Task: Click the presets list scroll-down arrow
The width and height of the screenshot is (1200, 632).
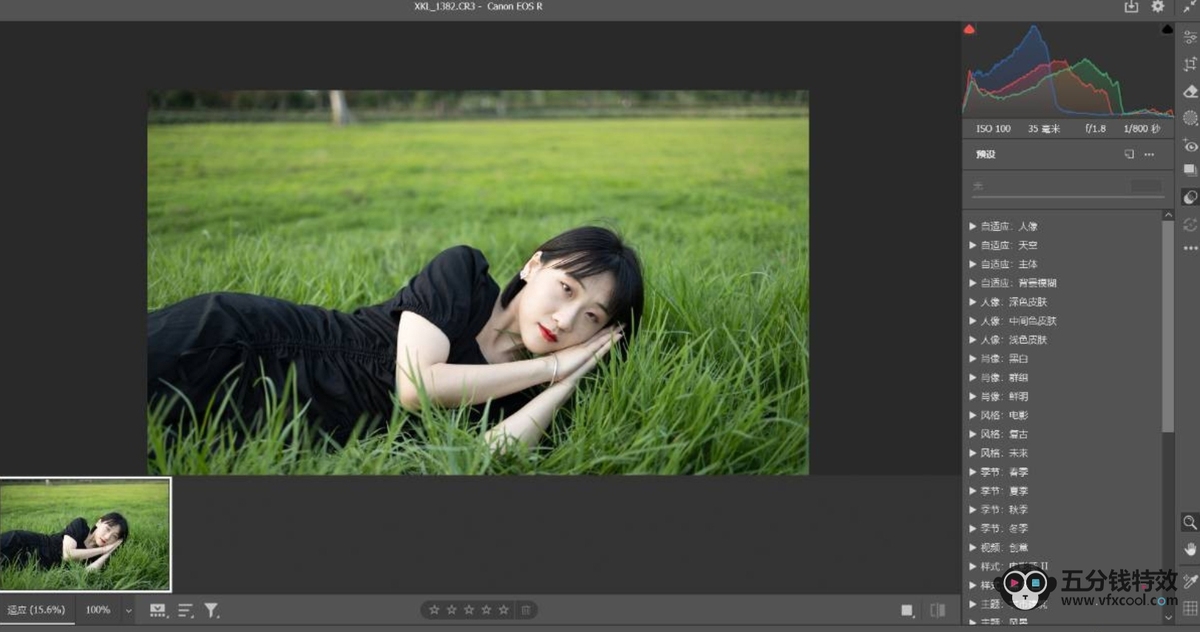Action: [1168, 619]
